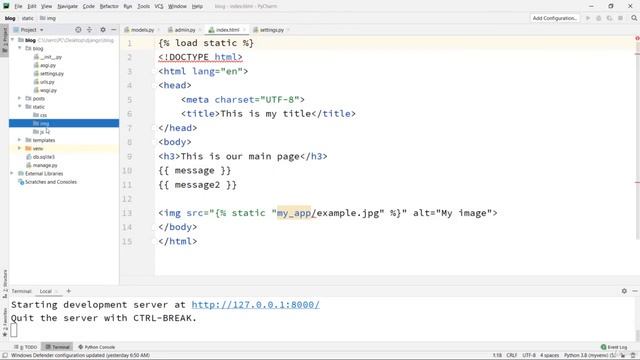Toggle Favorites side tool window stripe

click(x=4, y=322)
